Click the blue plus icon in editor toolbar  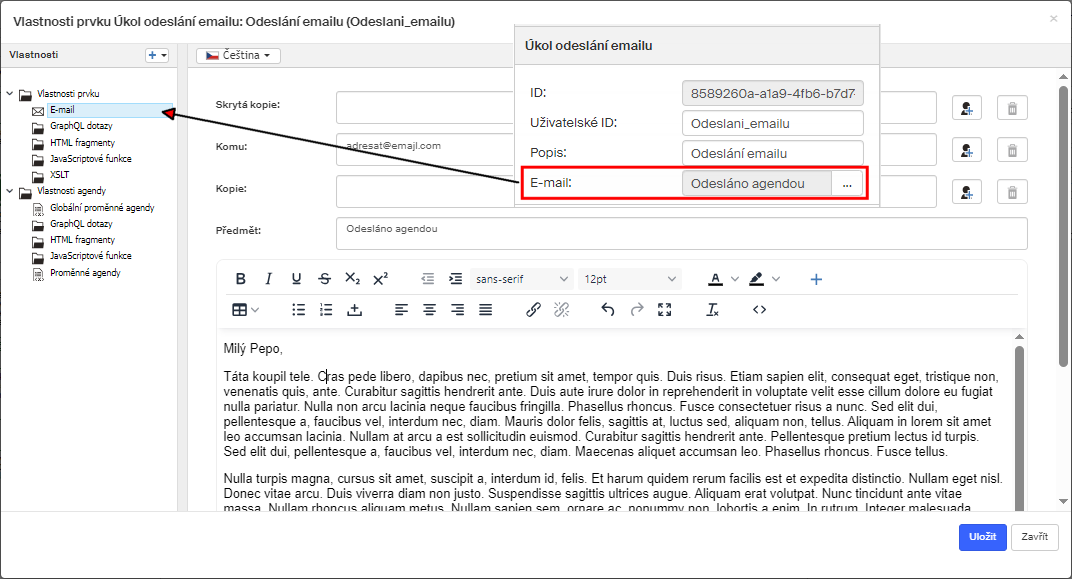(x=816, y=279)
